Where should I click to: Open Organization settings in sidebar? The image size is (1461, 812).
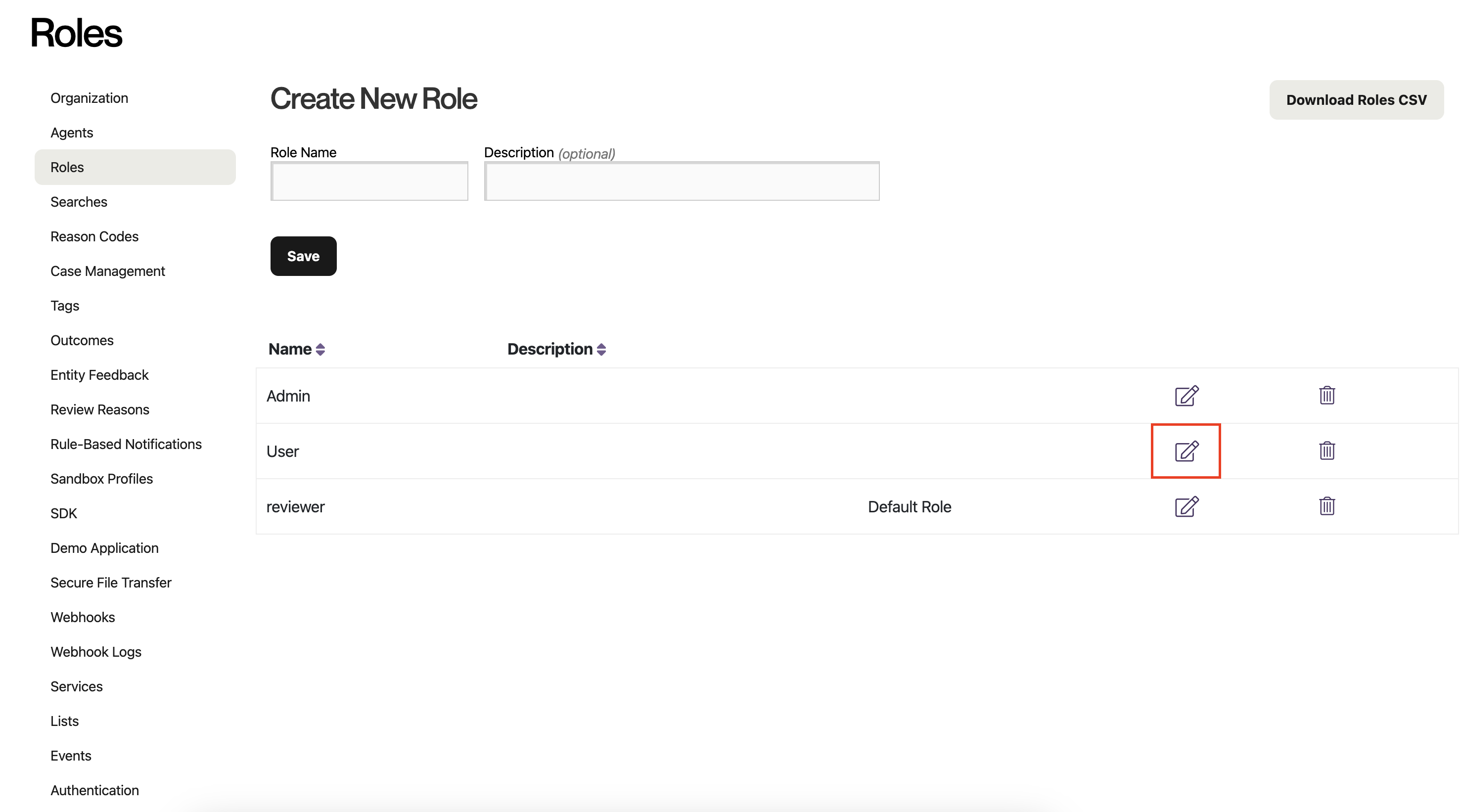(x=89, y=98)
